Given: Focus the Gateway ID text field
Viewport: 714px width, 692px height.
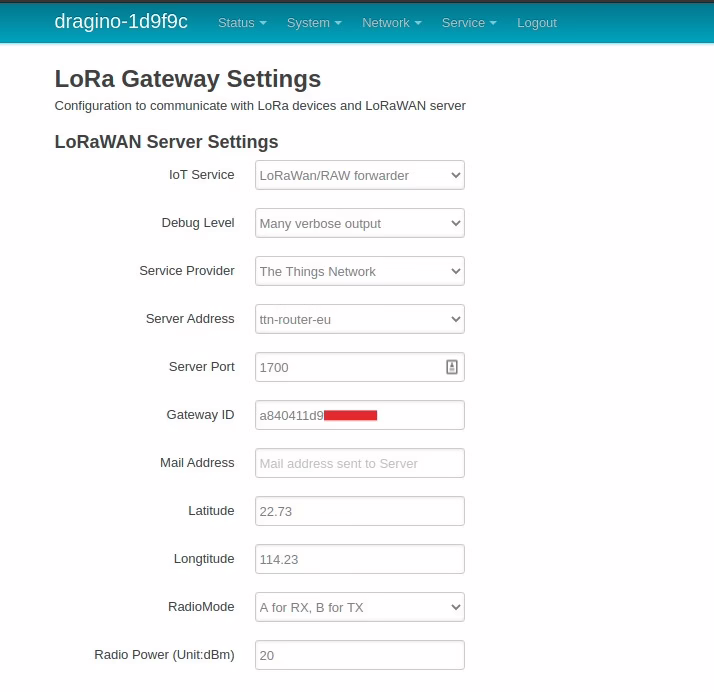Looking at the screenshot, I should [360, 415].
